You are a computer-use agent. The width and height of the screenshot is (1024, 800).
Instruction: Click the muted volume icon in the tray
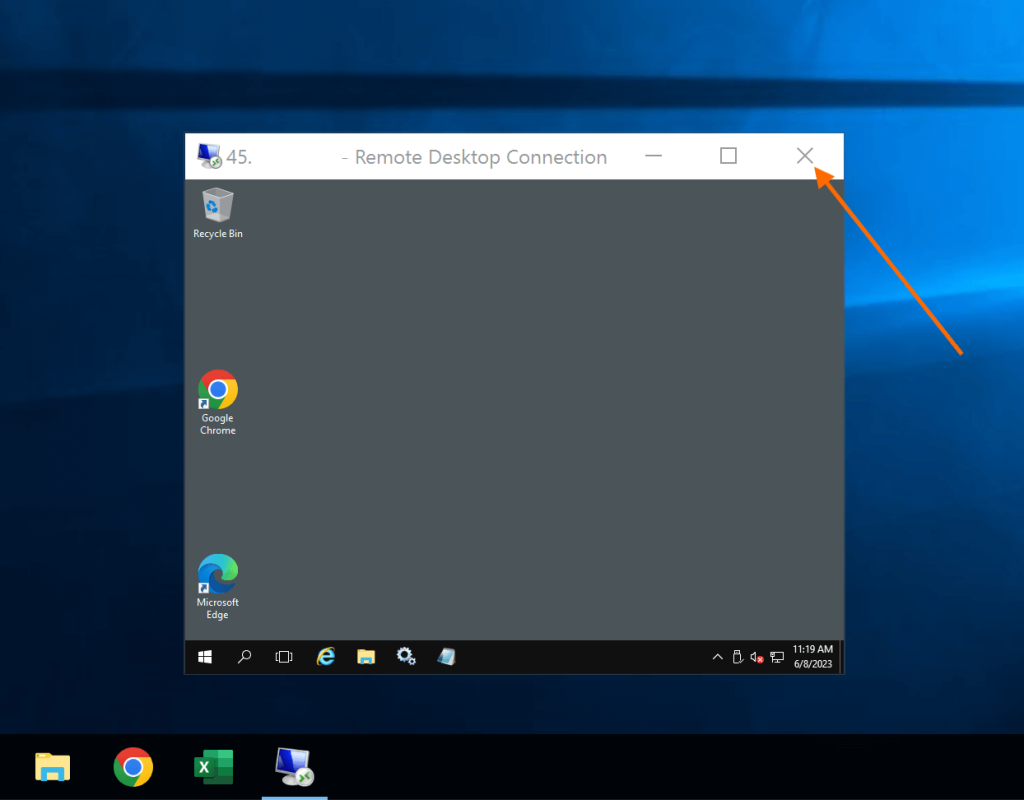(757, 657)
